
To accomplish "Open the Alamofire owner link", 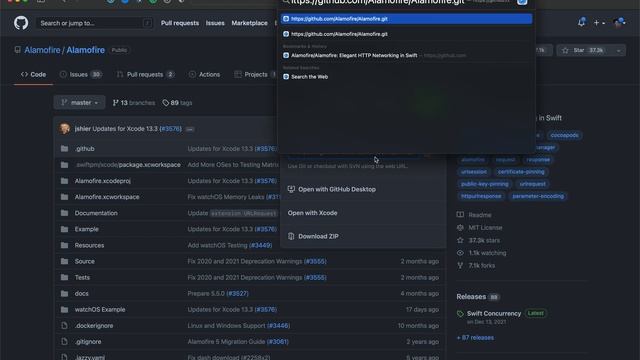I will (x=42, y=50).
